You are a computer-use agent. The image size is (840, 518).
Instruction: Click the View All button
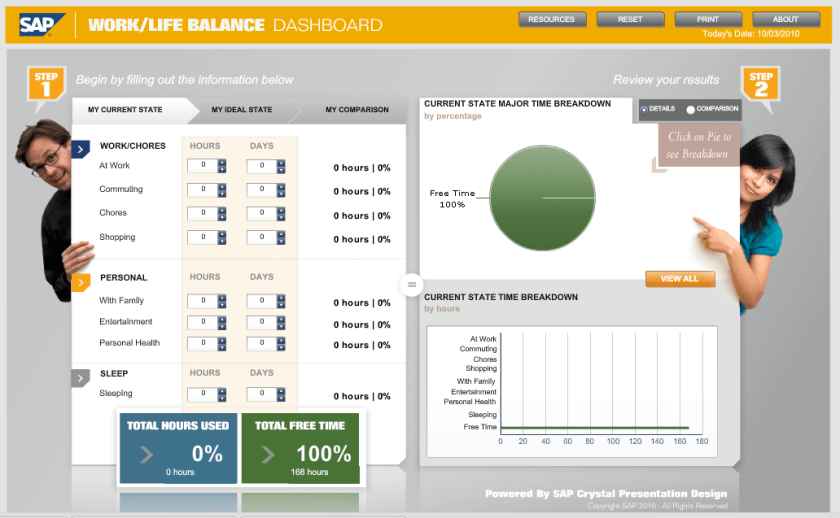coord(680,279)
